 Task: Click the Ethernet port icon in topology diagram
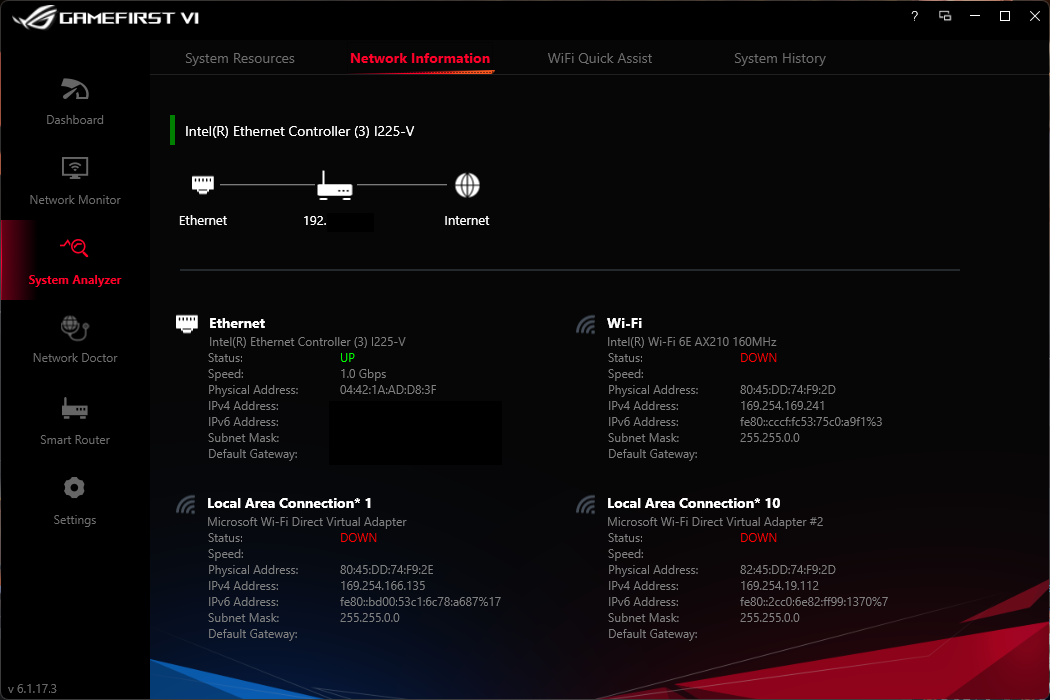click(203, 184)
